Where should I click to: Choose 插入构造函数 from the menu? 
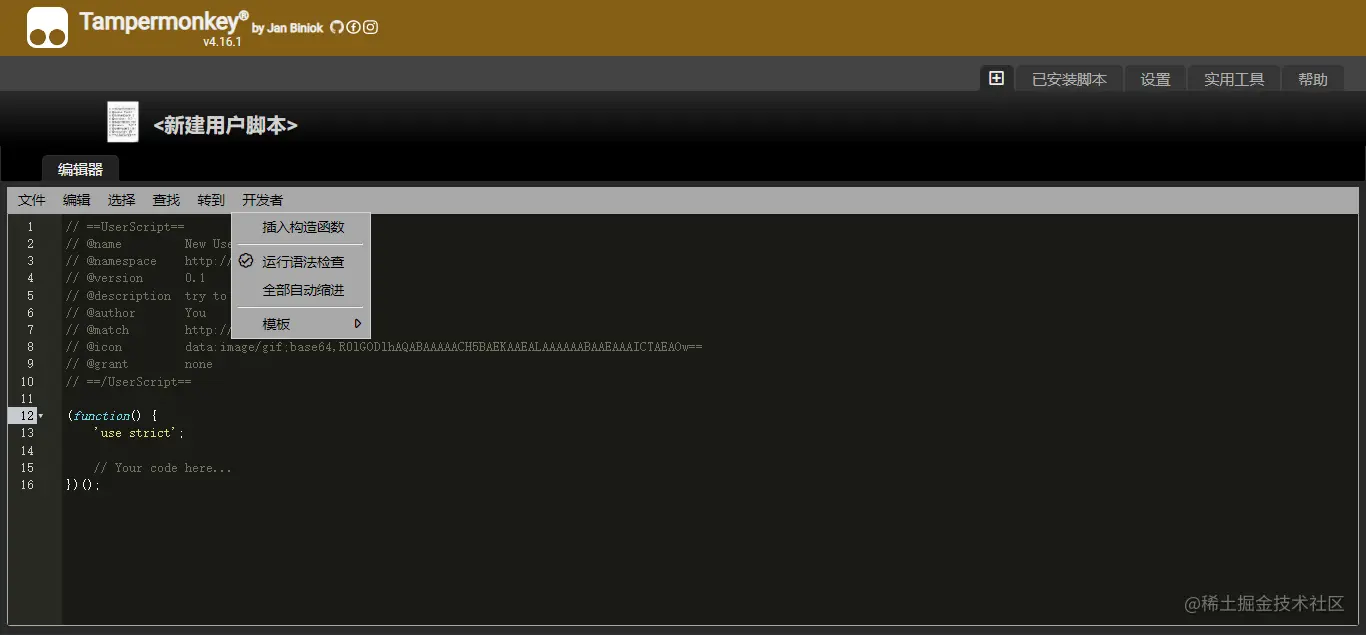301,227
